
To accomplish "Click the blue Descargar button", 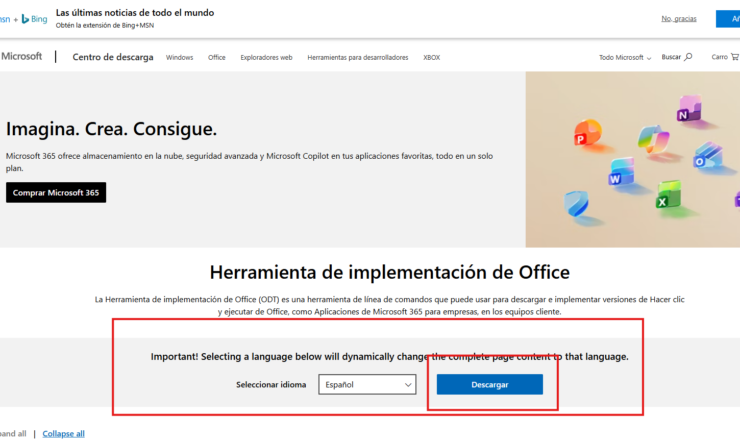I will [489, 384].
